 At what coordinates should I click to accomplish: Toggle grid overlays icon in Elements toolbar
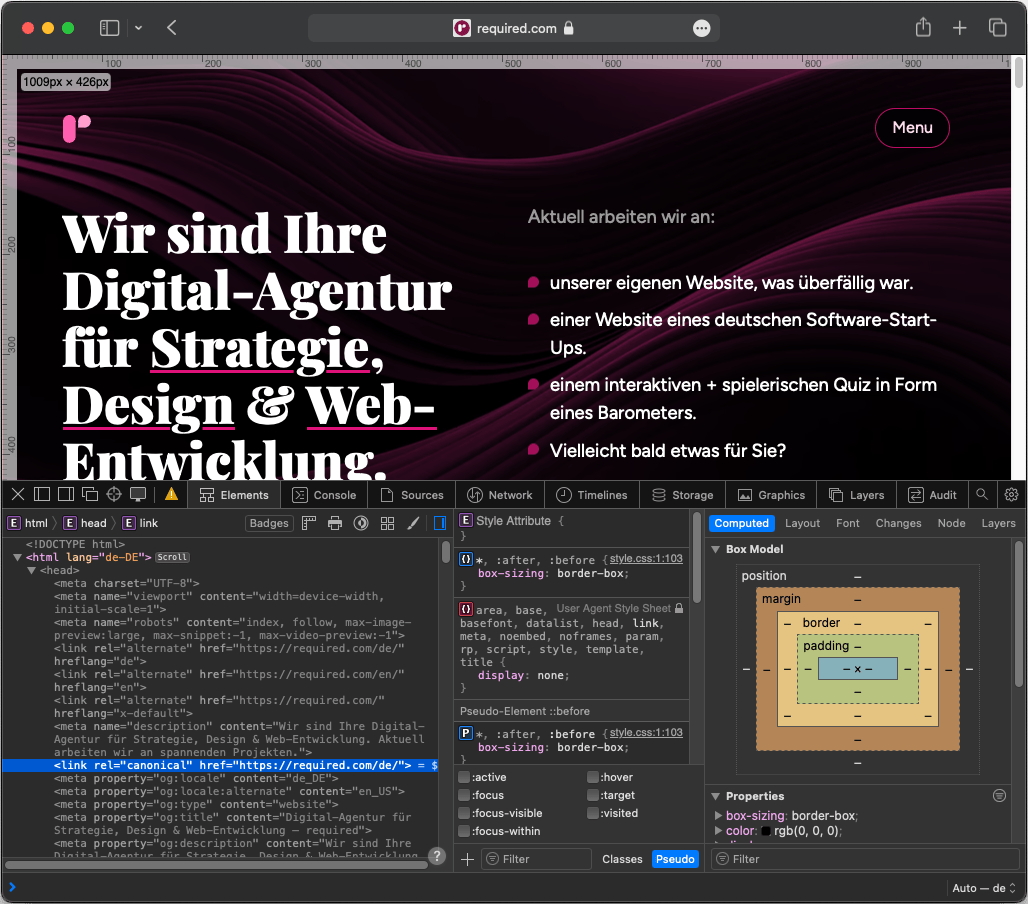click(x=387, y=522)
